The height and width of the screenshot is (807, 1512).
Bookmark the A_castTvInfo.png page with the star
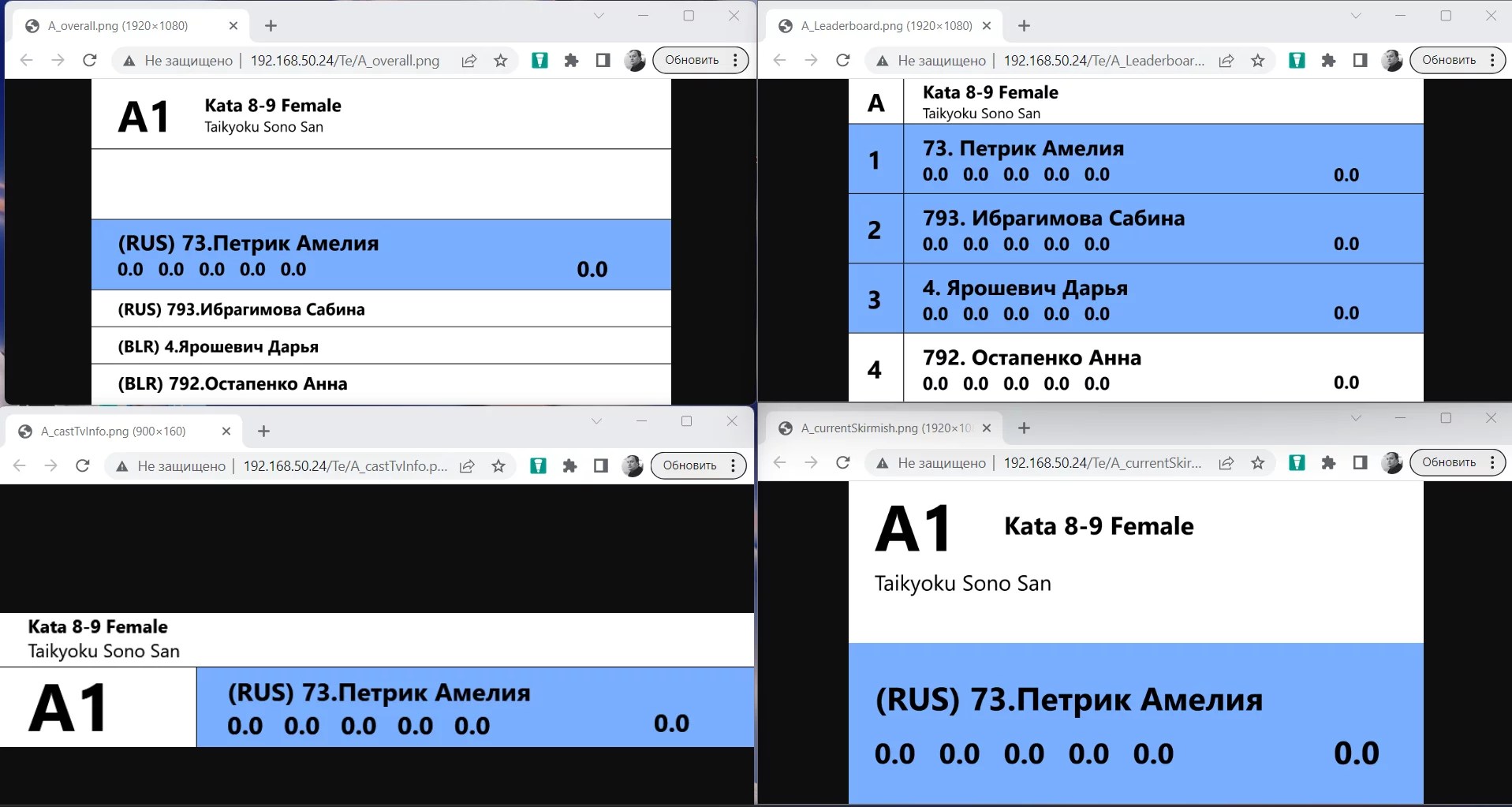click(498, 466)
